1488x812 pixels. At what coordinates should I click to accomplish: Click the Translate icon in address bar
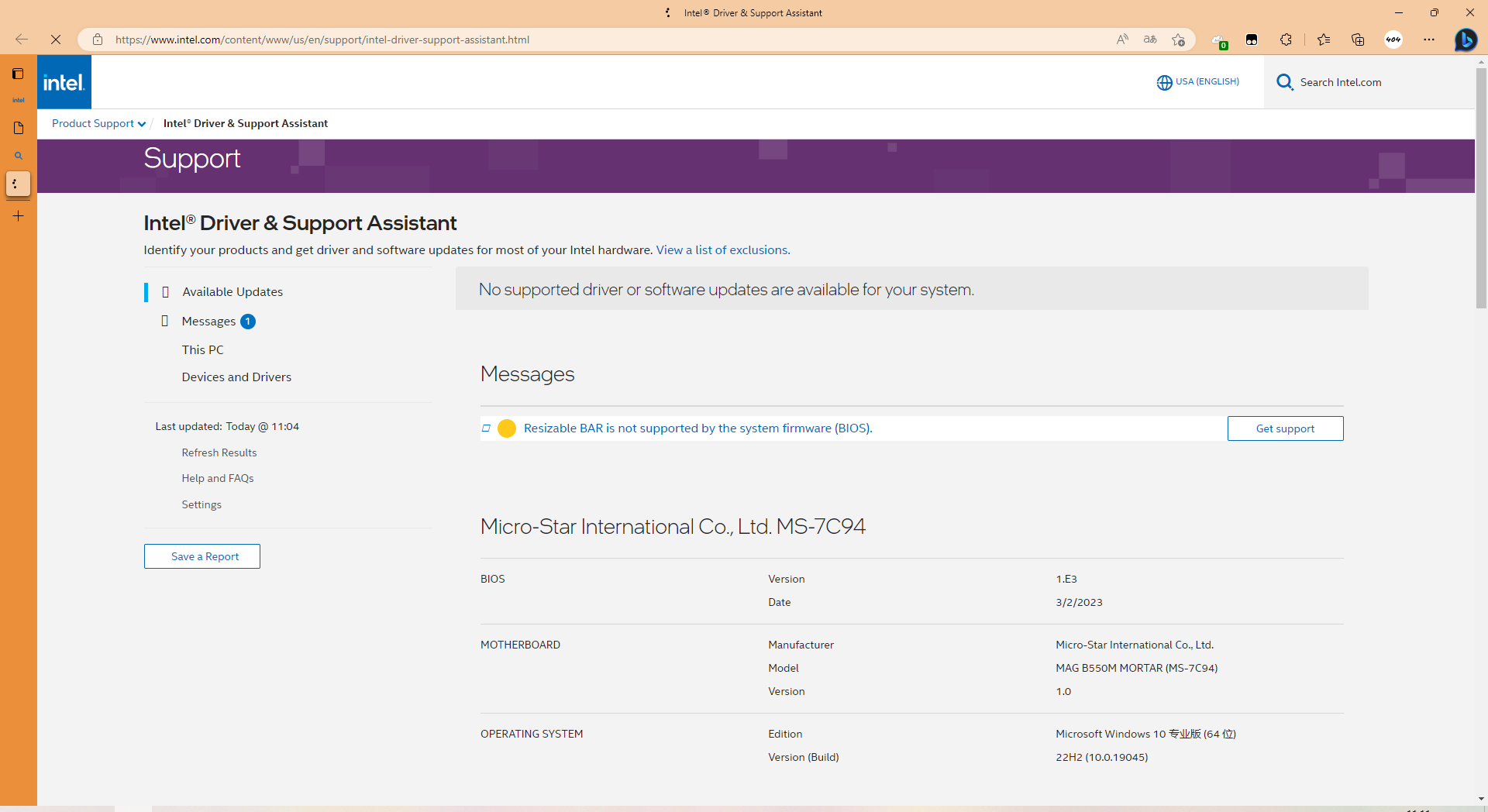click(x=1150, y=40)
